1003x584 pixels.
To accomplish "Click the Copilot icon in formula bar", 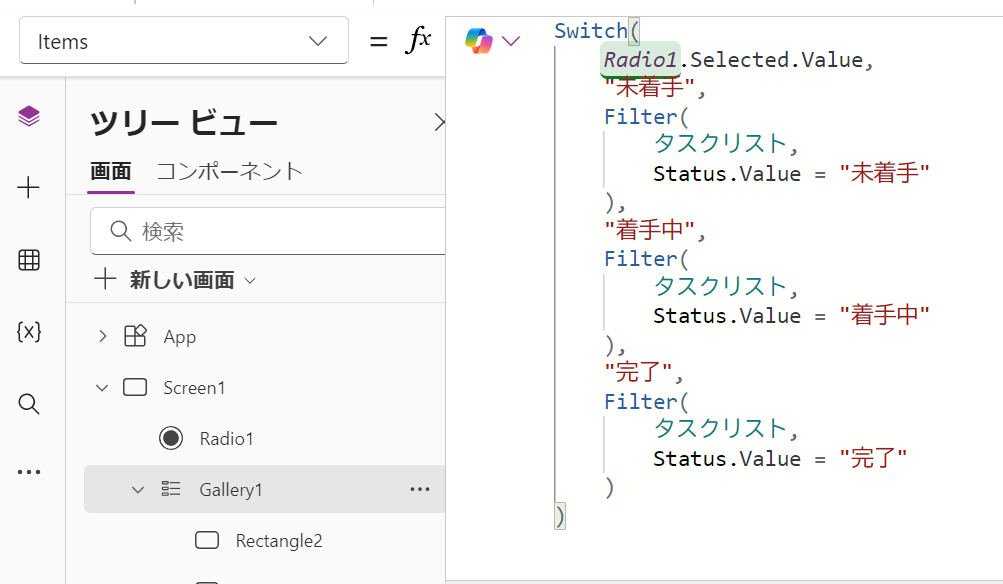I will (x=479, y=41).
